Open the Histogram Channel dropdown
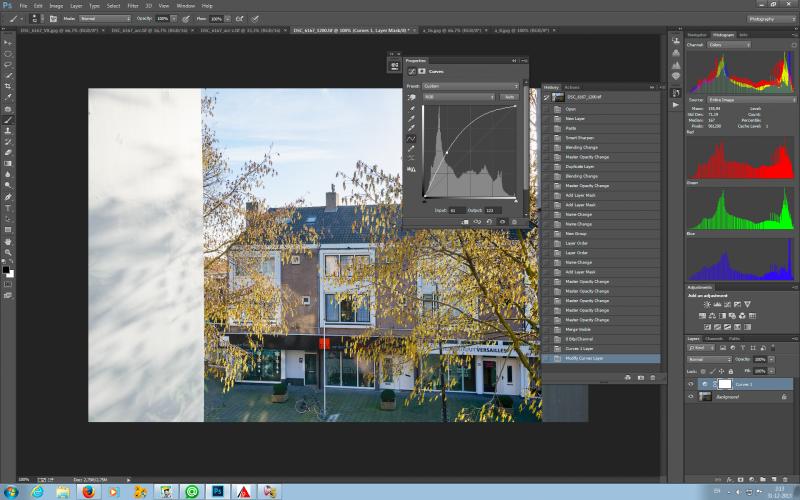 (x=729, y=45)
